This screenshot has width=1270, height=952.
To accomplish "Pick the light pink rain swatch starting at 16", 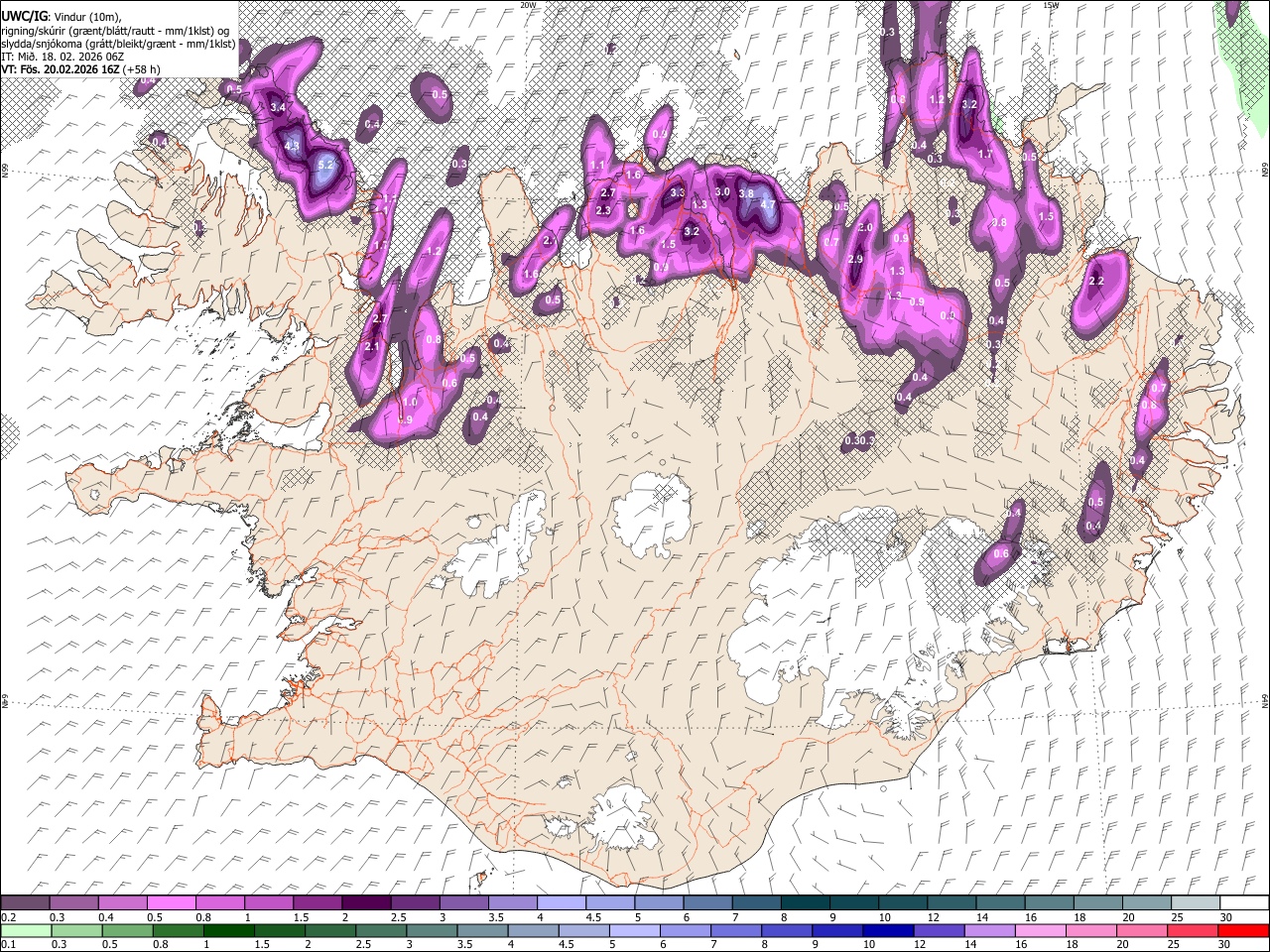I will pyautogui.click(x=1040, y=931).
